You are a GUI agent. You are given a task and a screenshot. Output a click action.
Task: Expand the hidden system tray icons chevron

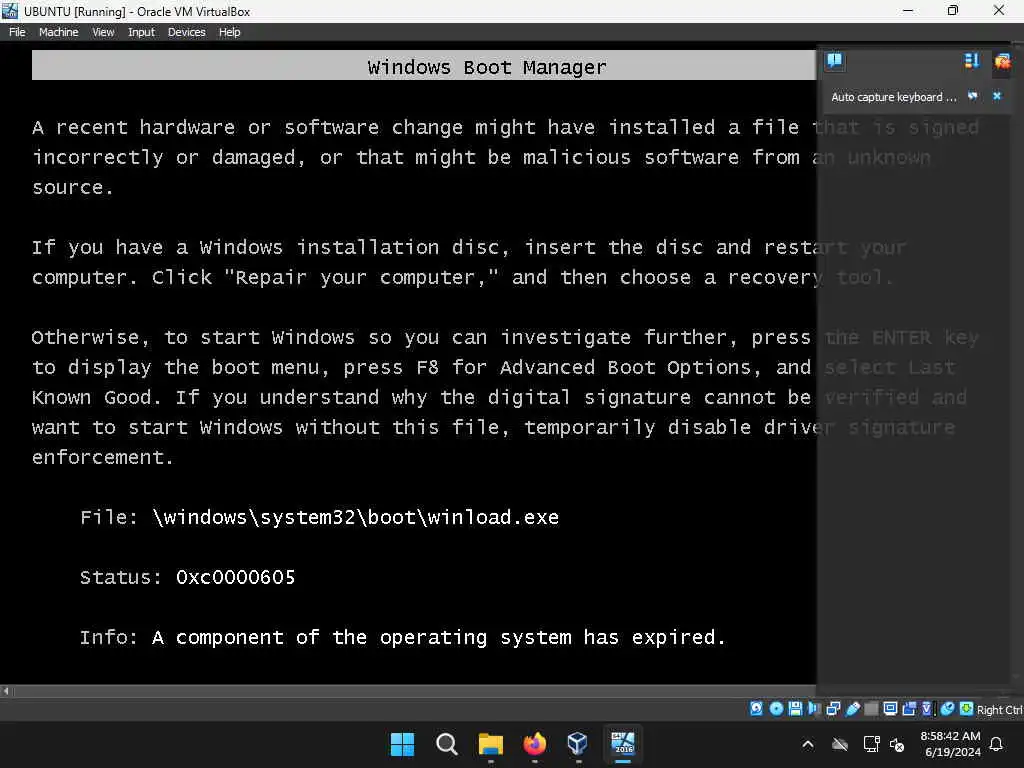808,744
